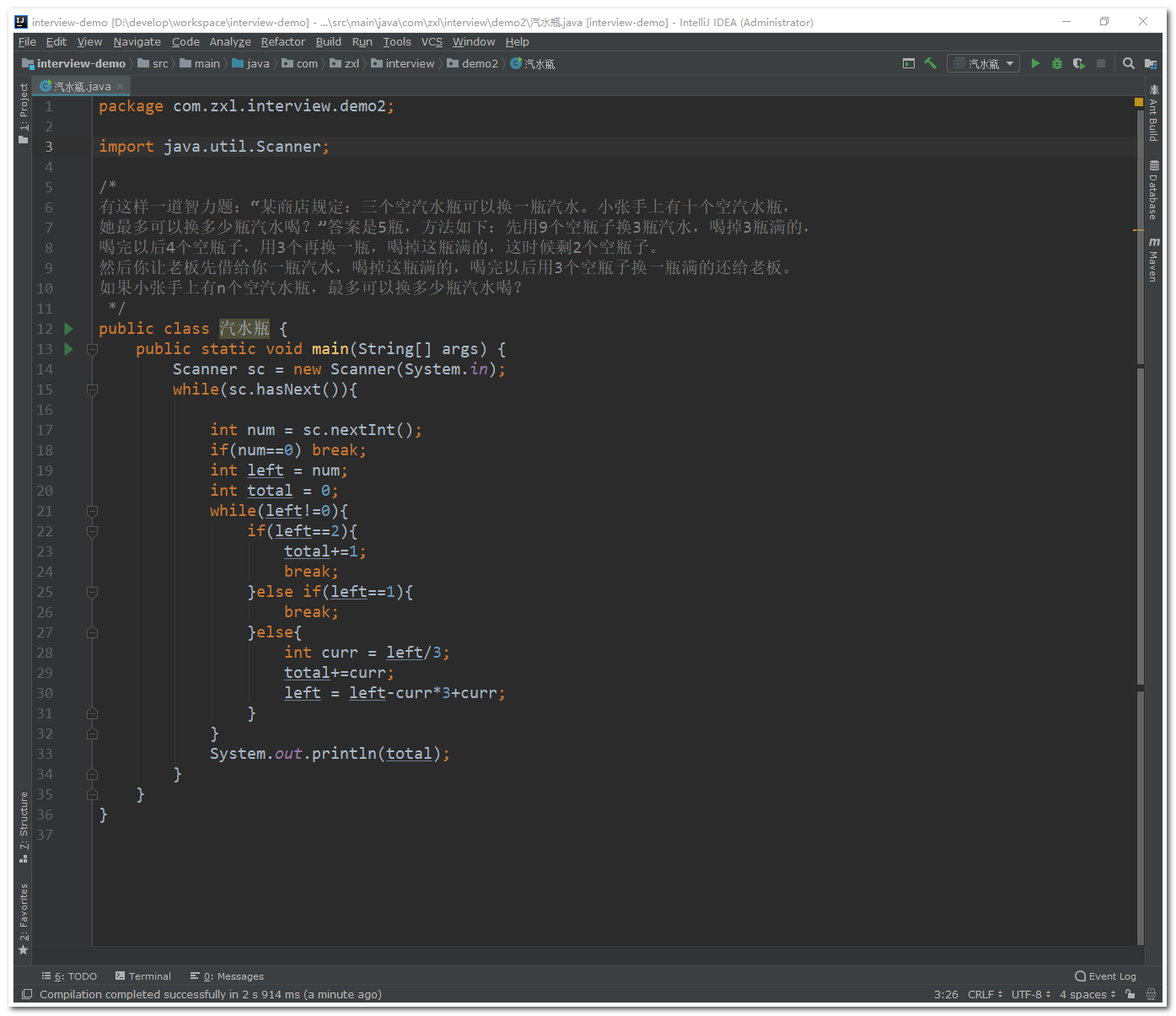The width and height of the screenshot is (1176, 1016).
Task: Run with coverage using the shield icon
Action: point(1079,63)
